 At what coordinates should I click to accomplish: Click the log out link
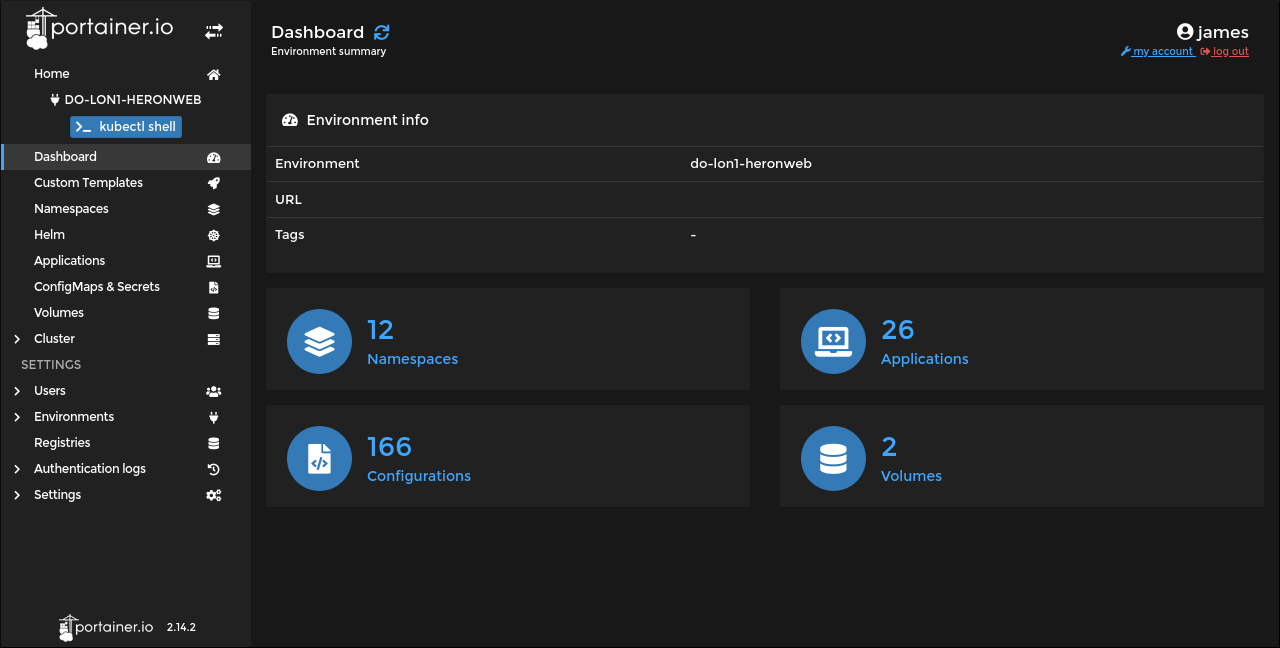tap(1225, 52)
